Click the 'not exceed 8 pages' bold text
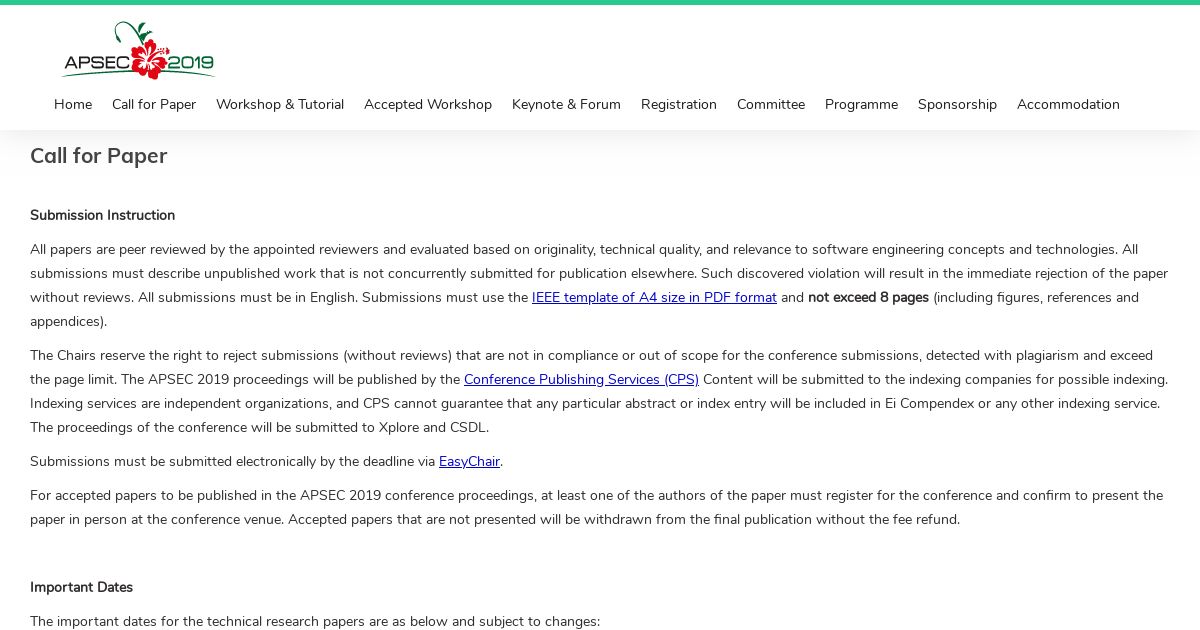Image resolution: width=1200 pixels, height=630 pixels. tap(868, 297)
